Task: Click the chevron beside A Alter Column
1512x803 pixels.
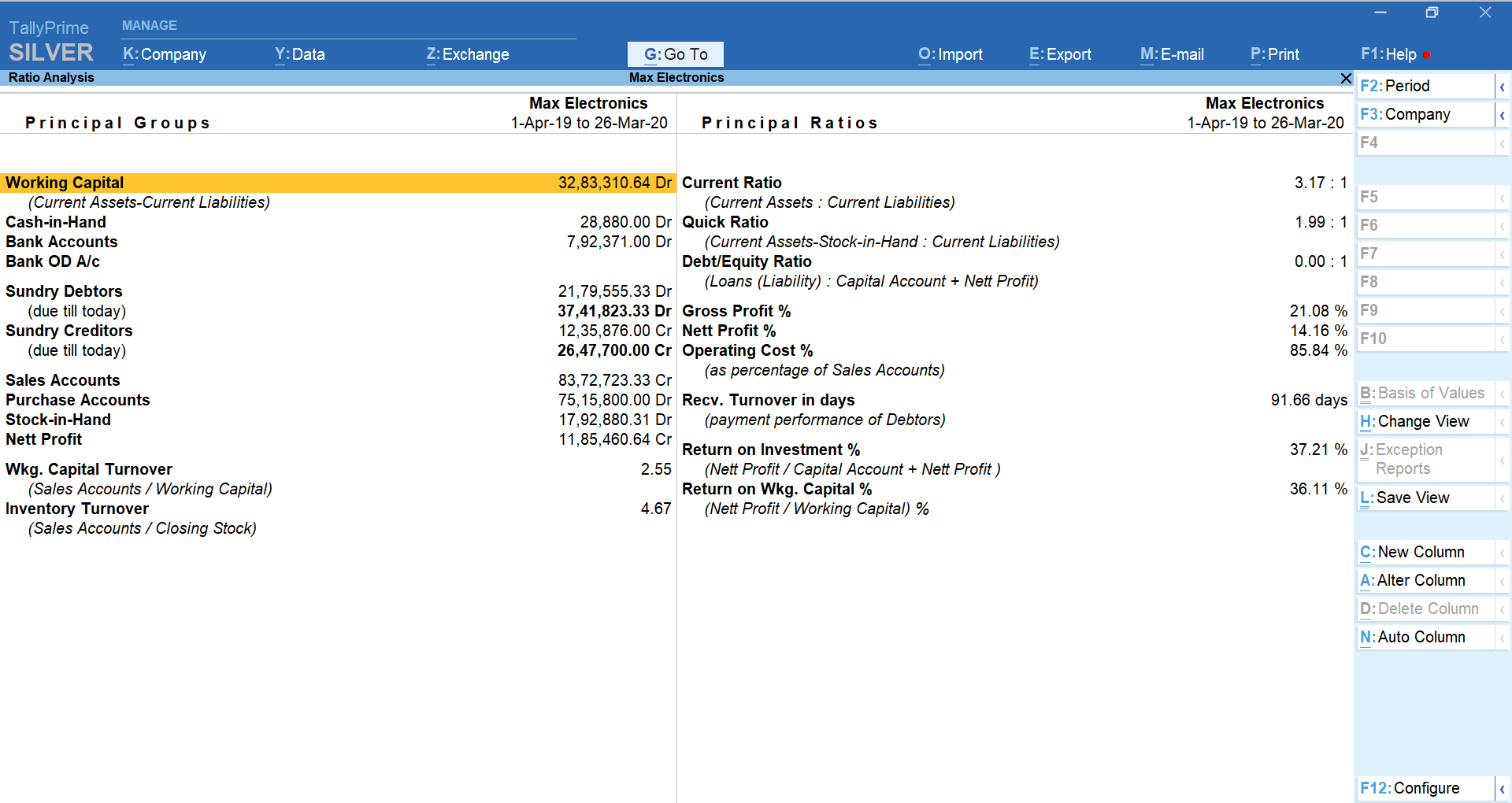Action: pyautogui.click(x=1503, y=581)
